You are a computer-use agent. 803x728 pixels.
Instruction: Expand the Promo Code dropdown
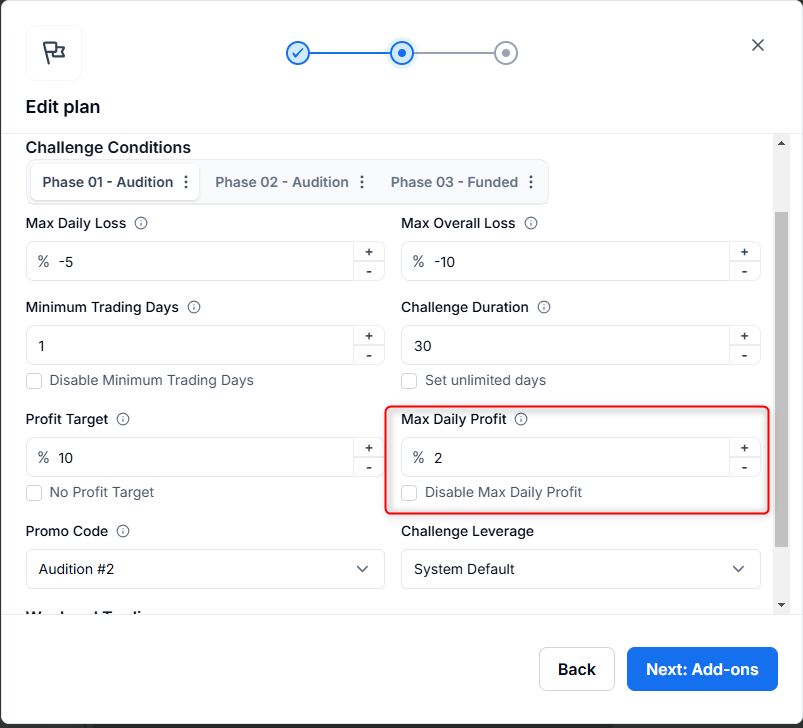(x=205, y=569)
